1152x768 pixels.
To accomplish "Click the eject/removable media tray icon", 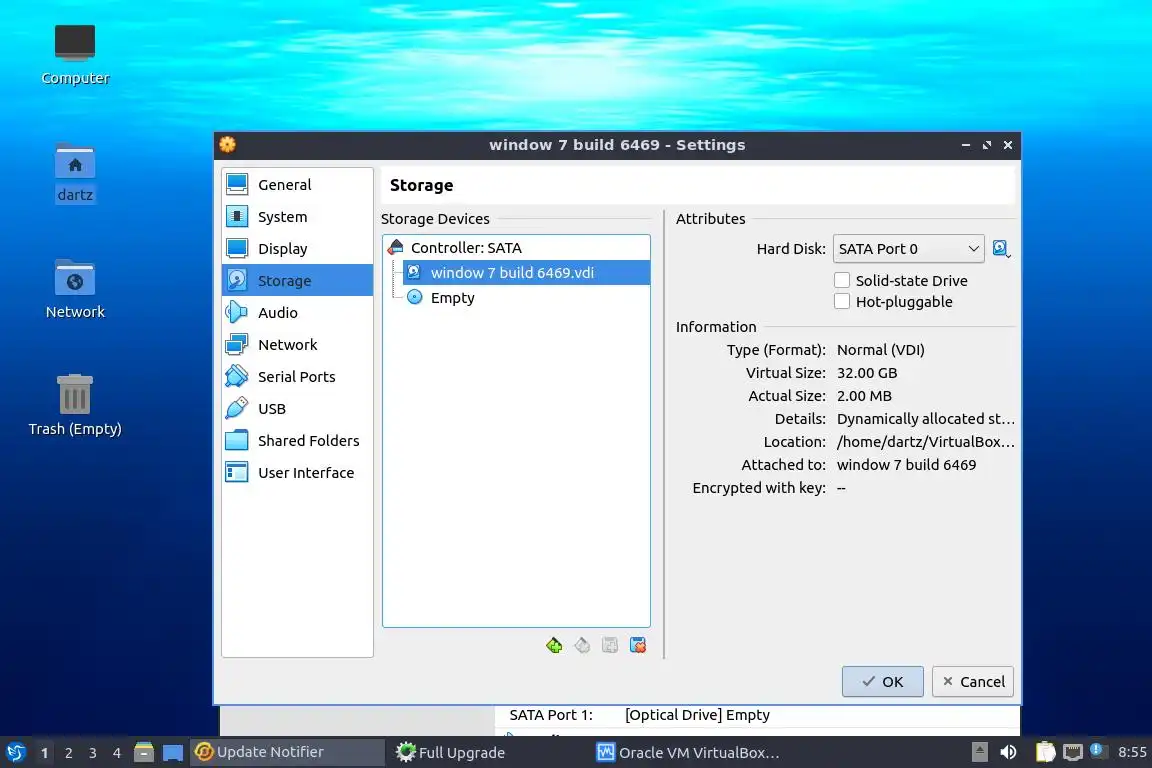I will click(x=979, y=752).
